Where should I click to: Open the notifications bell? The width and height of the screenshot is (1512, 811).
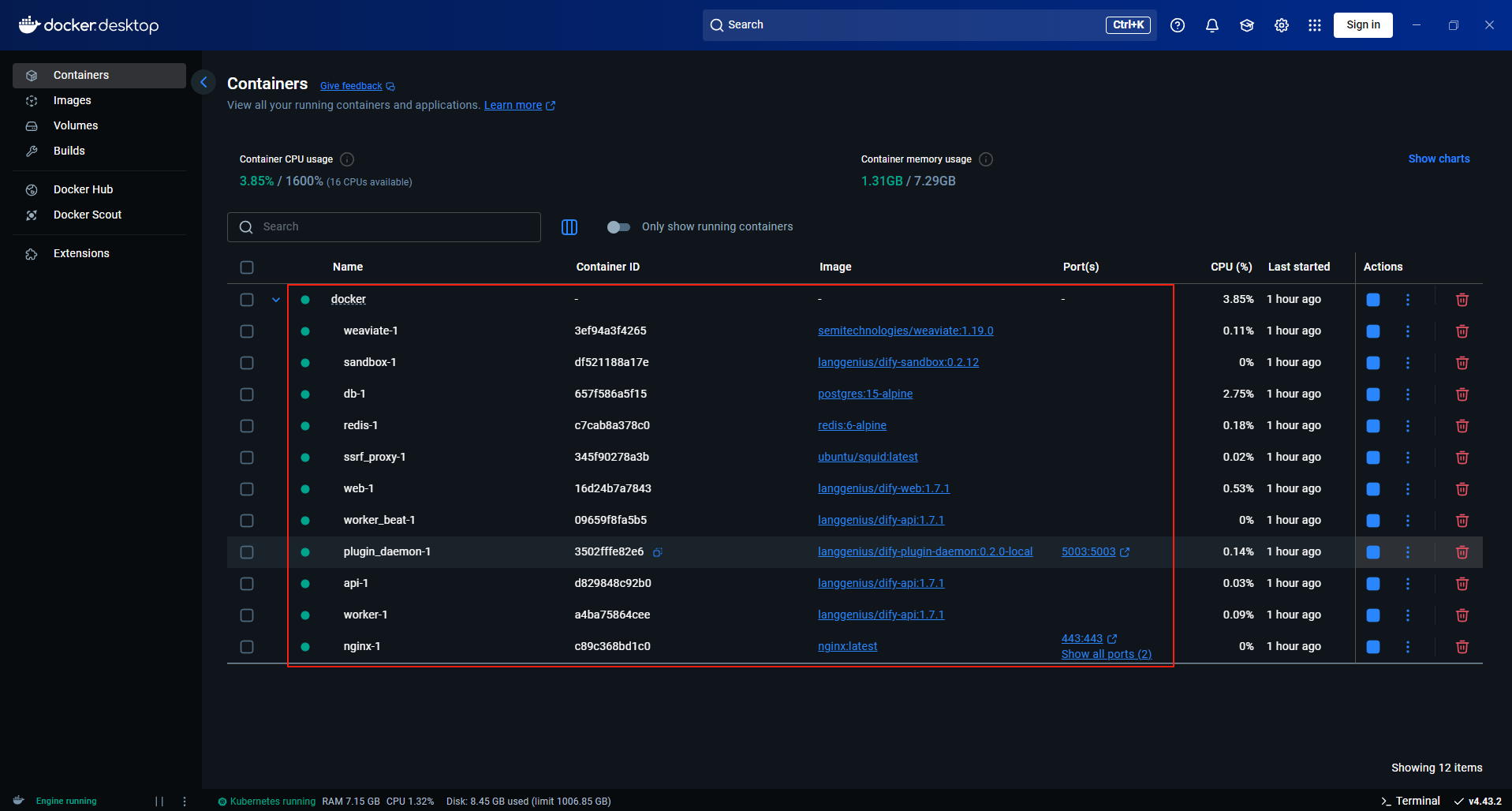pyautogui.click(x=1212, y=25)
